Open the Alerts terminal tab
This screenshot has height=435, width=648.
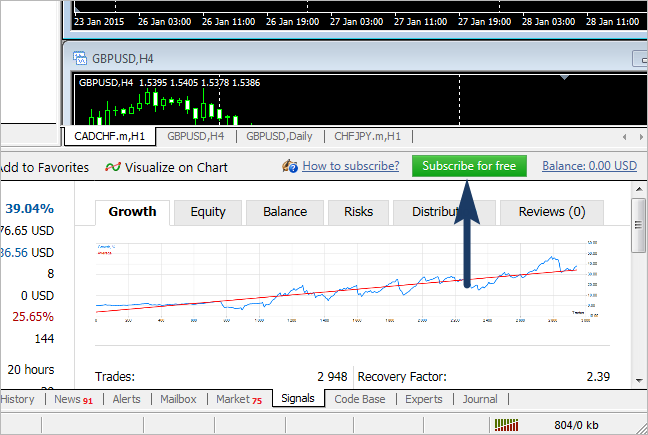(126, 399)
